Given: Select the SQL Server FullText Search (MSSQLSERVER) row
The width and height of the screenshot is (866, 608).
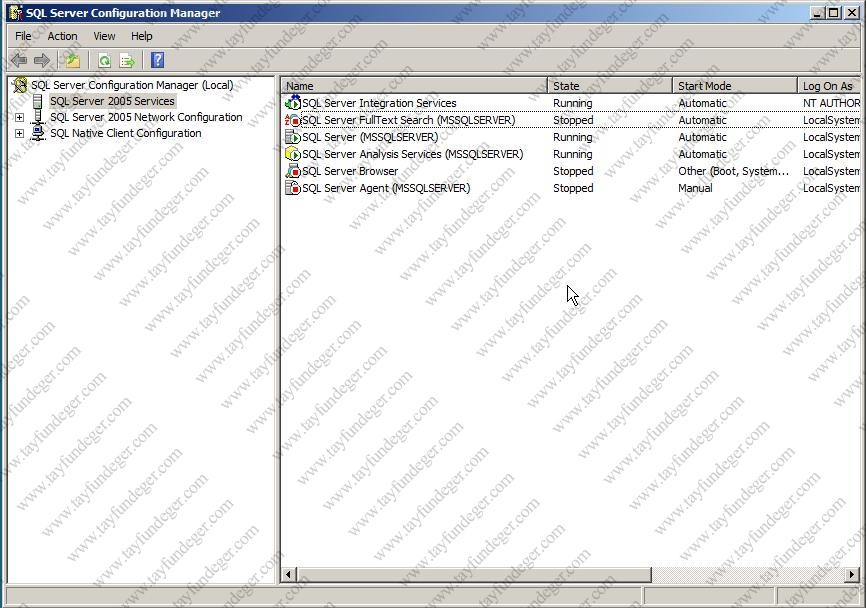Looking at the screenshot, I should point(572,120).
